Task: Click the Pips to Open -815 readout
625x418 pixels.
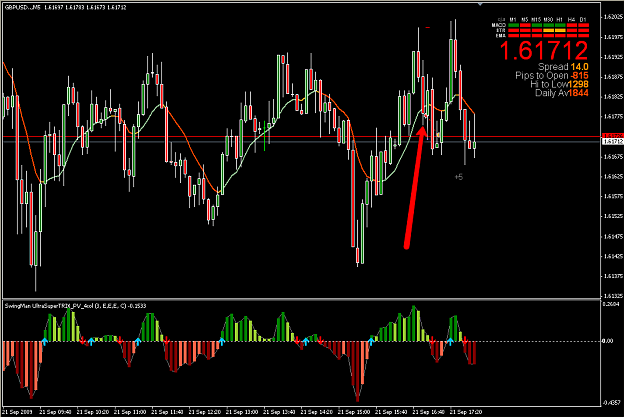Action: click(x=552, y=76)
